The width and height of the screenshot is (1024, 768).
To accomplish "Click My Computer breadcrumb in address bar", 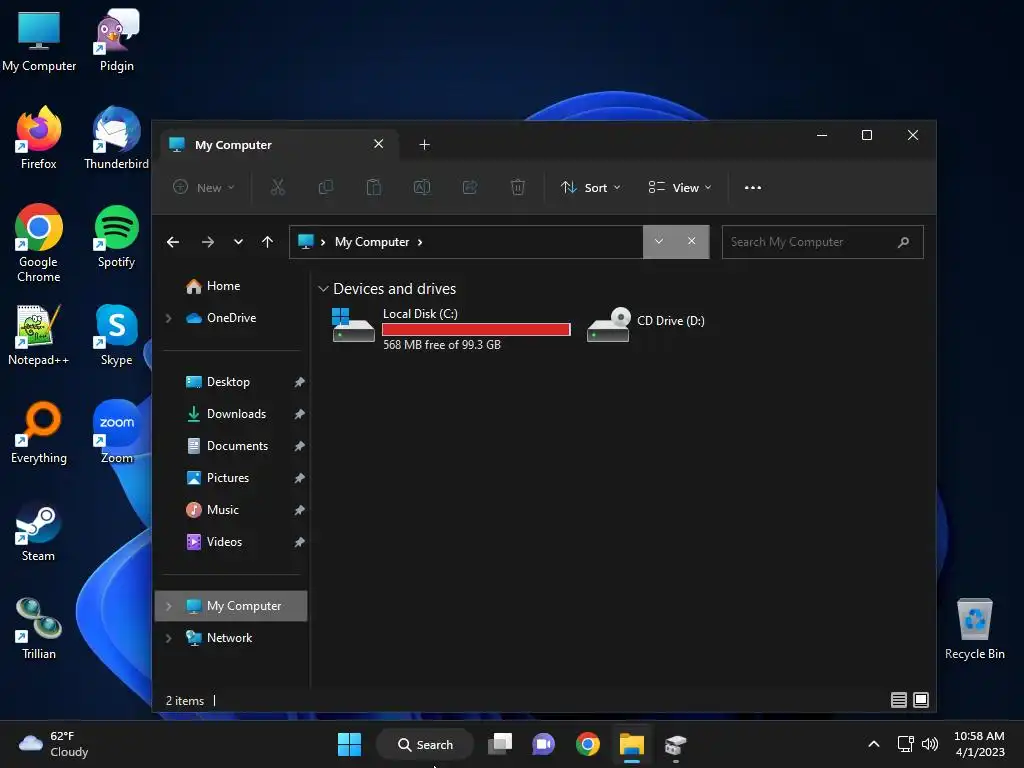I will (x=372, y=242).
